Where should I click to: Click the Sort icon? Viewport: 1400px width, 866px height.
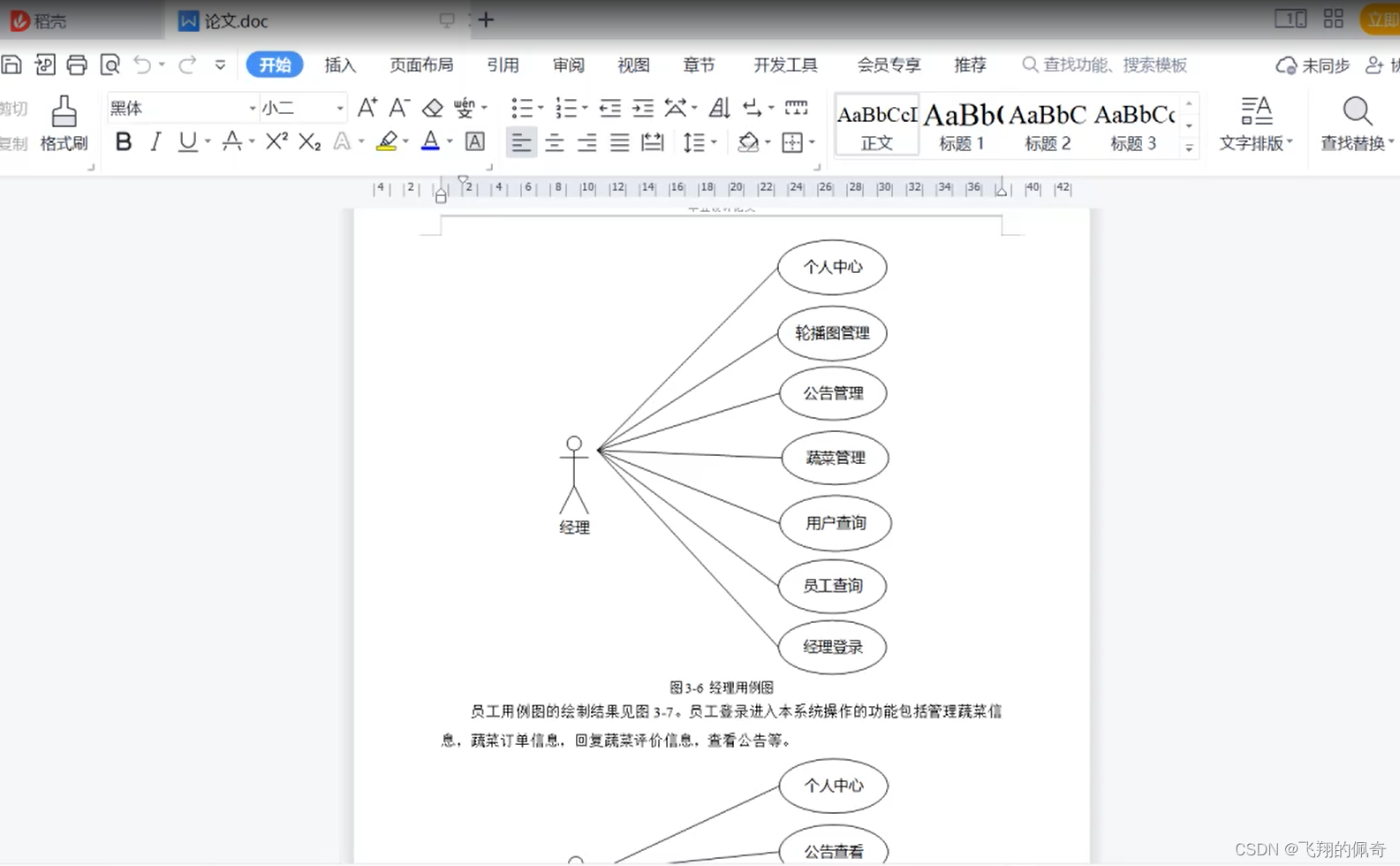tap(719, 108)
